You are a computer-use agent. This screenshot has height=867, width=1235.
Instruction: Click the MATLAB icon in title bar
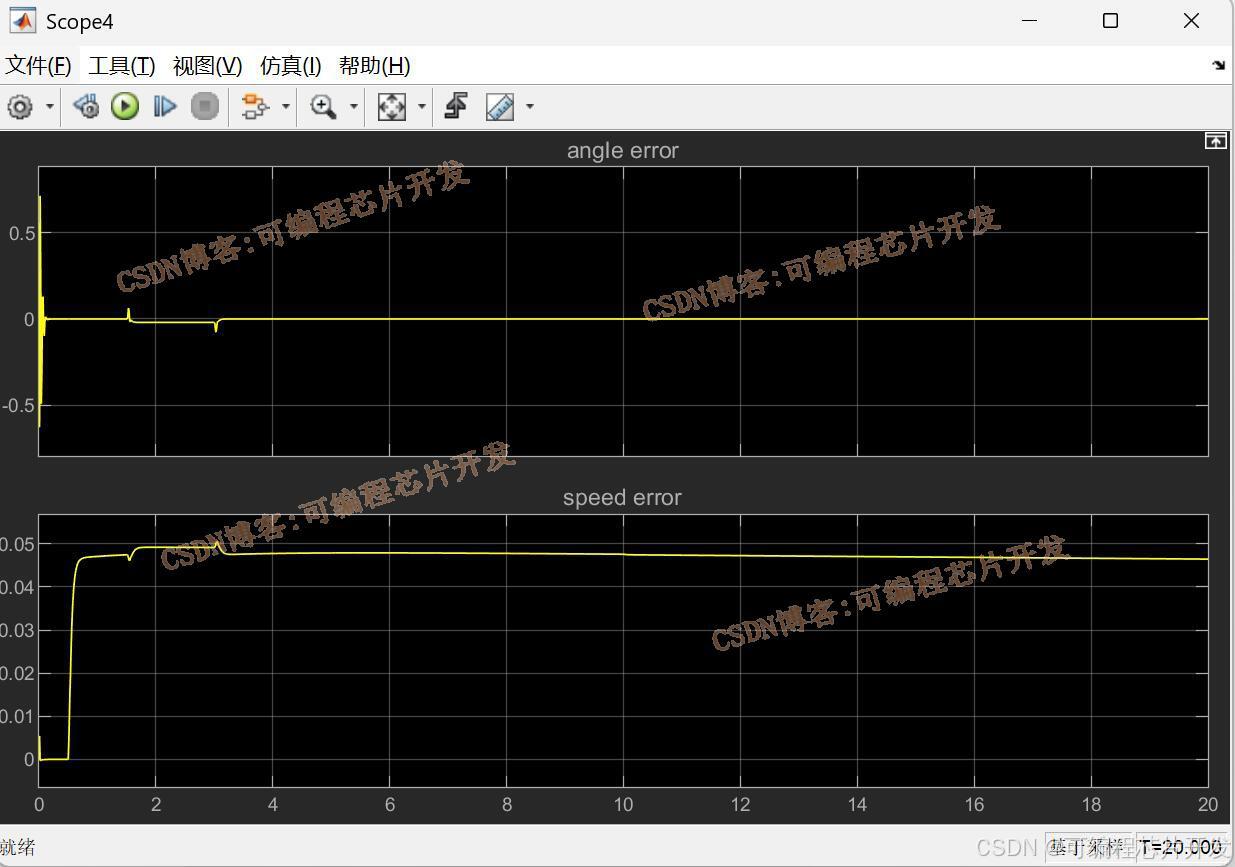tap(22, 21)
